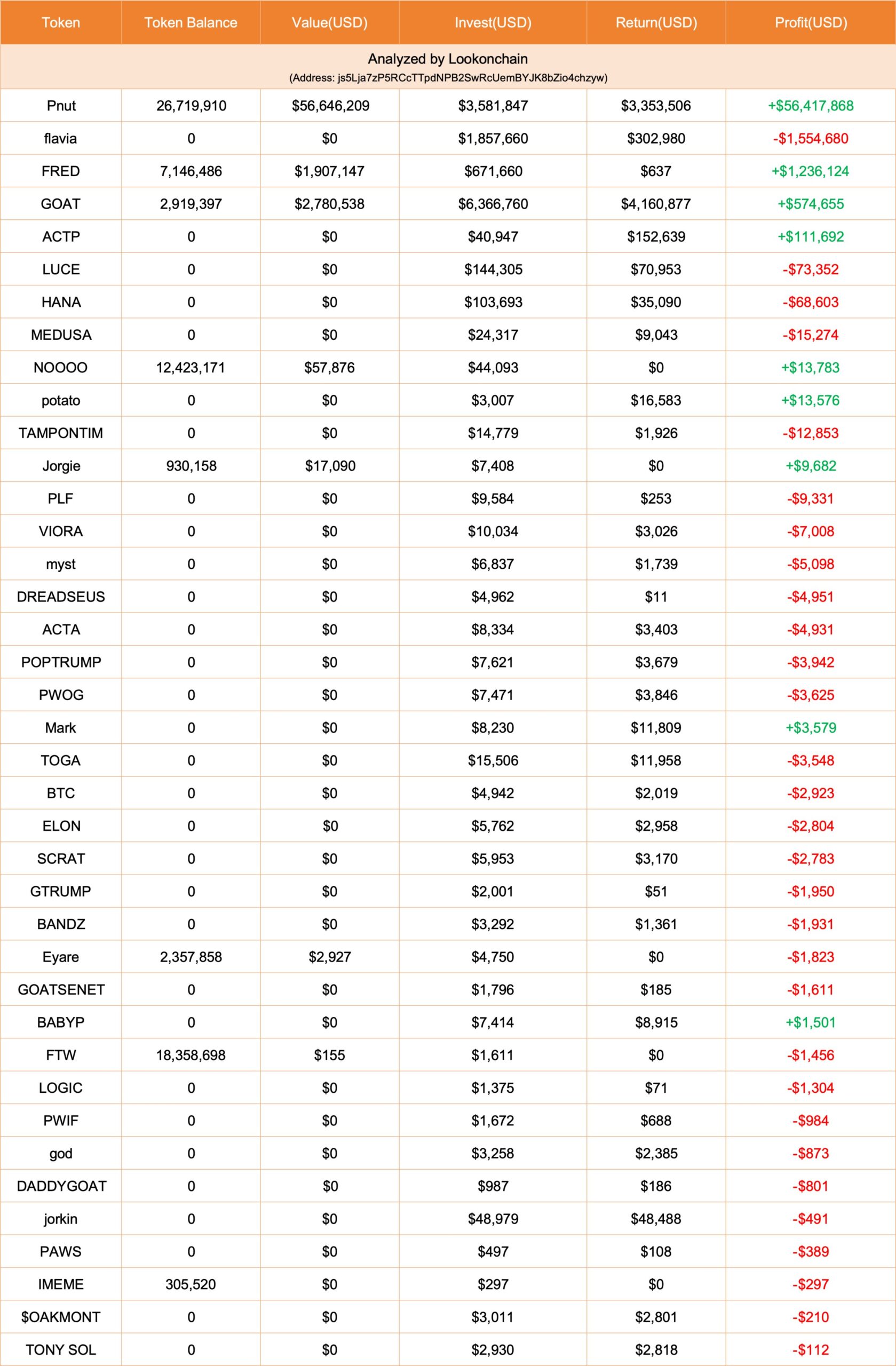The image size is (896, 1366).
Task: Select Pnut's +$56,417,868 profit cell
Action: coord(811,106)
